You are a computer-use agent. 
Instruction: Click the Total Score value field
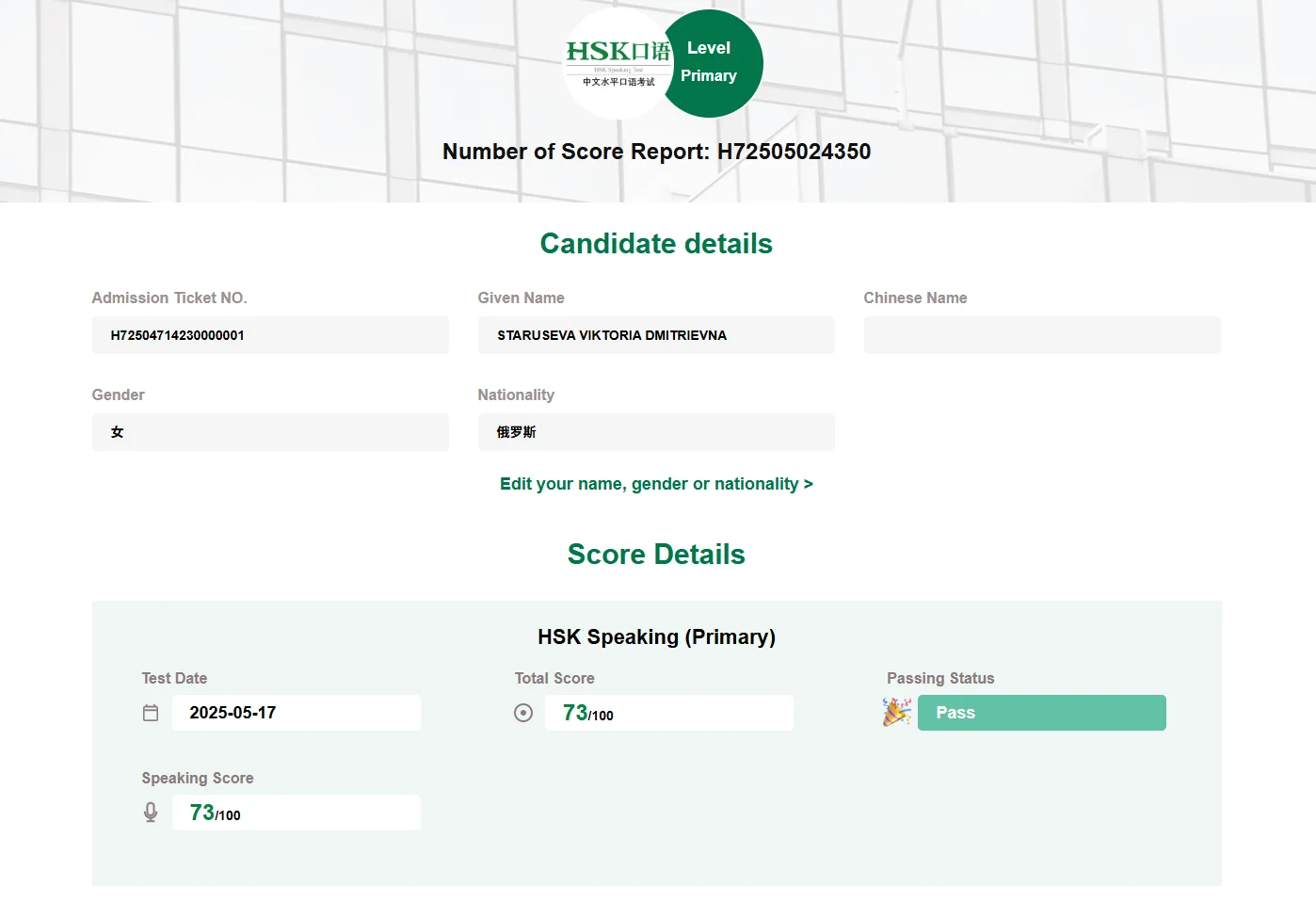pos(669,713)
